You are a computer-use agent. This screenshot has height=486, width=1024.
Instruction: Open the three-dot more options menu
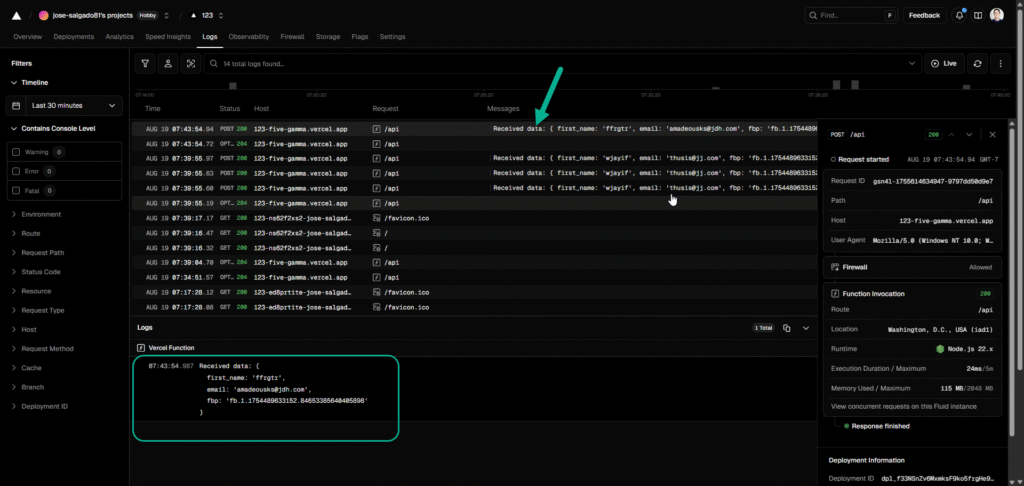[x=998, y=63]
